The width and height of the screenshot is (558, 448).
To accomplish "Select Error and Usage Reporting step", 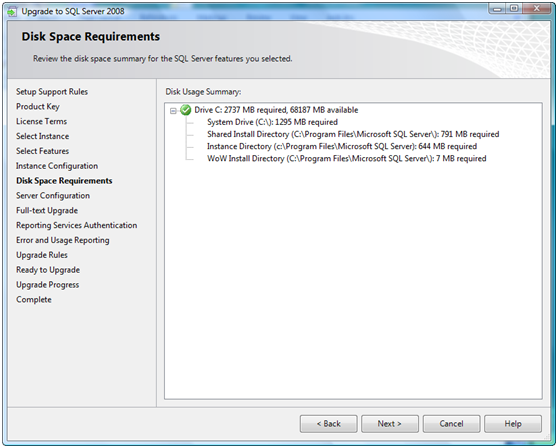I will coord(63,240).
